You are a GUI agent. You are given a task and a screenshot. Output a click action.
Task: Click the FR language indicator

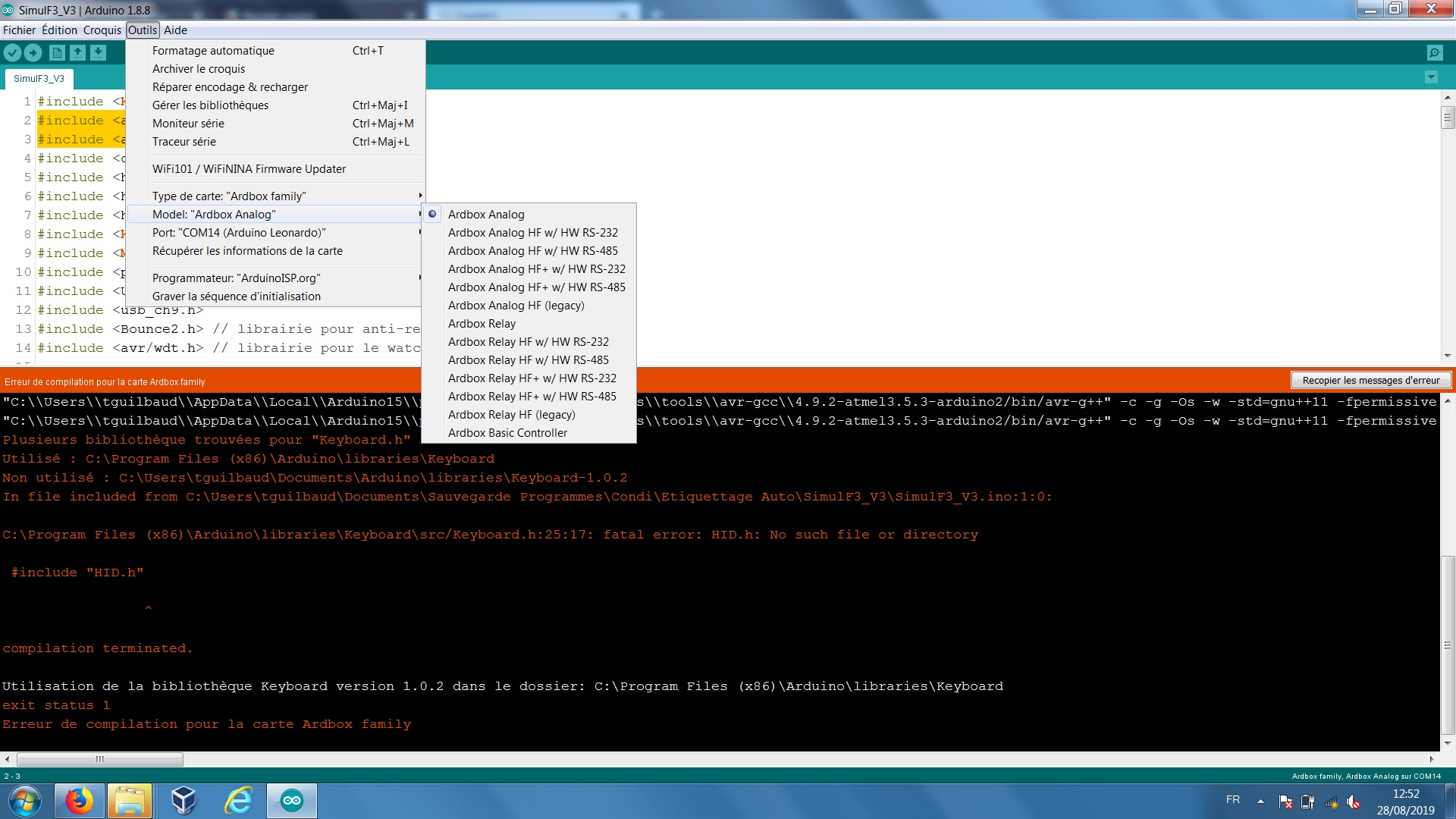[x=1232, y=799]
